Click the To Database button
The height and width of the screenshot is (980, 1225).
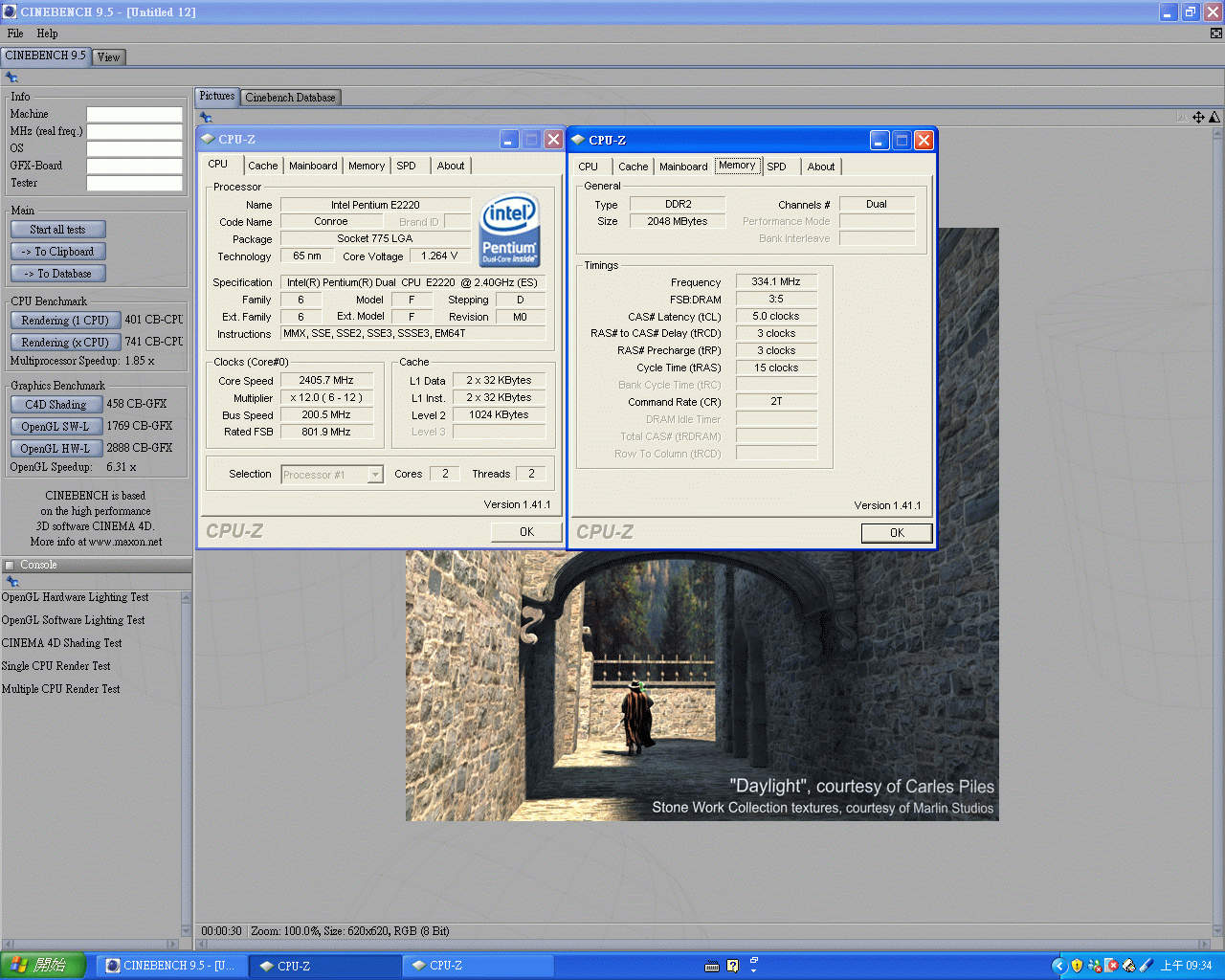[57, 274]
